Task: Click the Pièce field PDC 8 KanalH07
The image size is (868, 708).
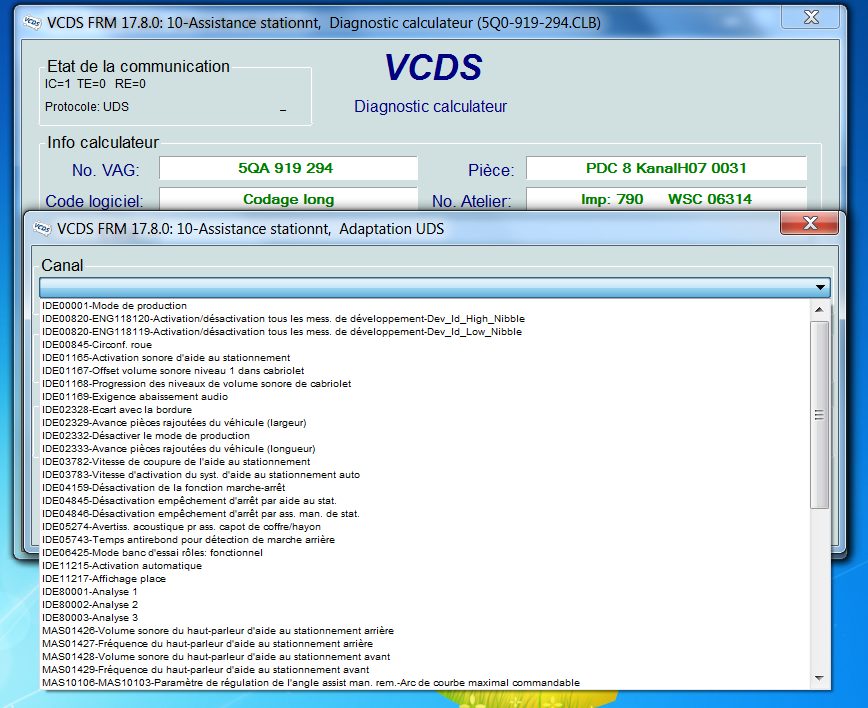Action: pos(666,169)
